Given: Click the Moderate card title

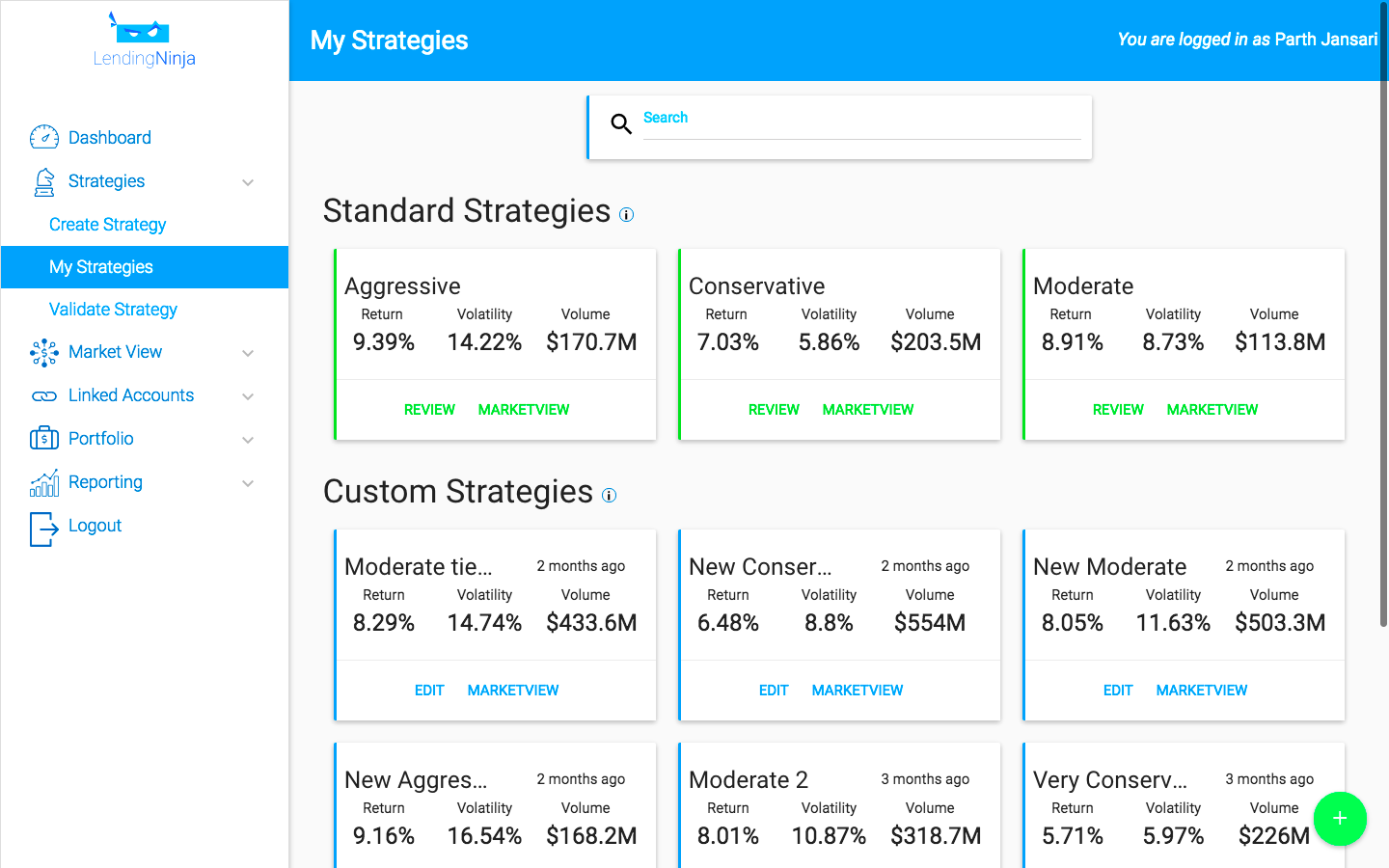Looking at the screenshot, I should 1083,286.
